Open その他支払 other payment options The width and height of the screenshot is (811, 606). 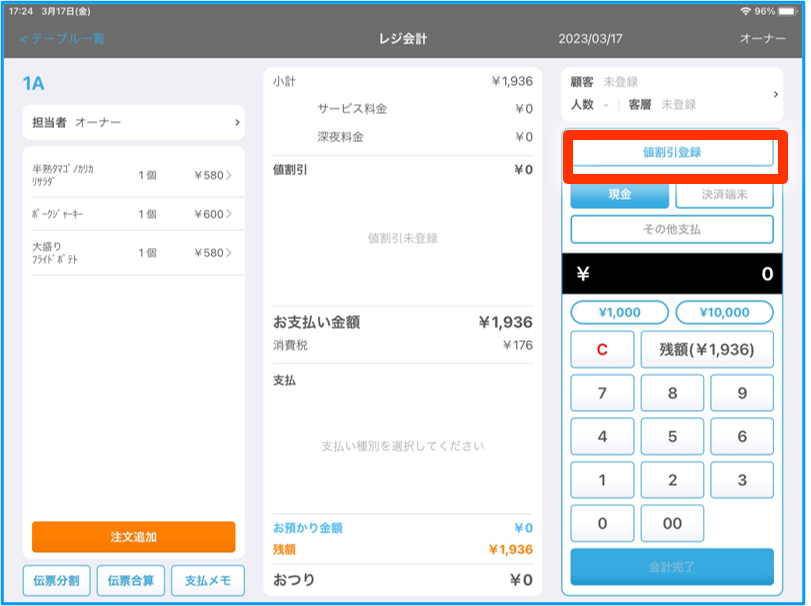(671, 229)
